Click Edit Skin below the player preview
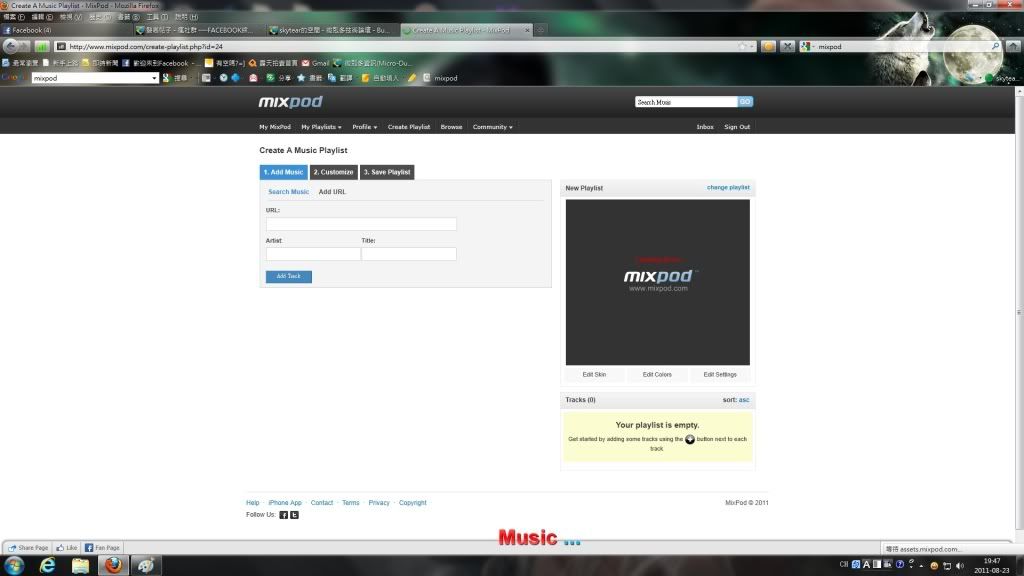Screen dimensions: 1024x576 [594, 375]
